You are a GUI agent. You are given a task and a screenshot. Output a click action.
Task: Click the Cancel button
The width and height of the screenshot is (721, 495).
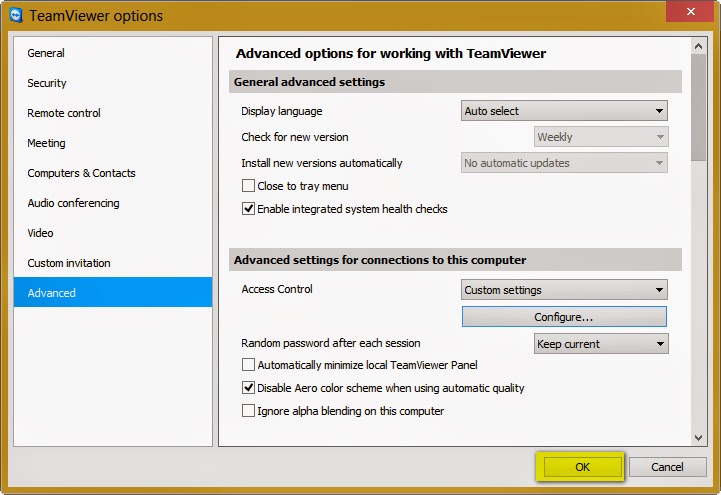click(667, 467)
